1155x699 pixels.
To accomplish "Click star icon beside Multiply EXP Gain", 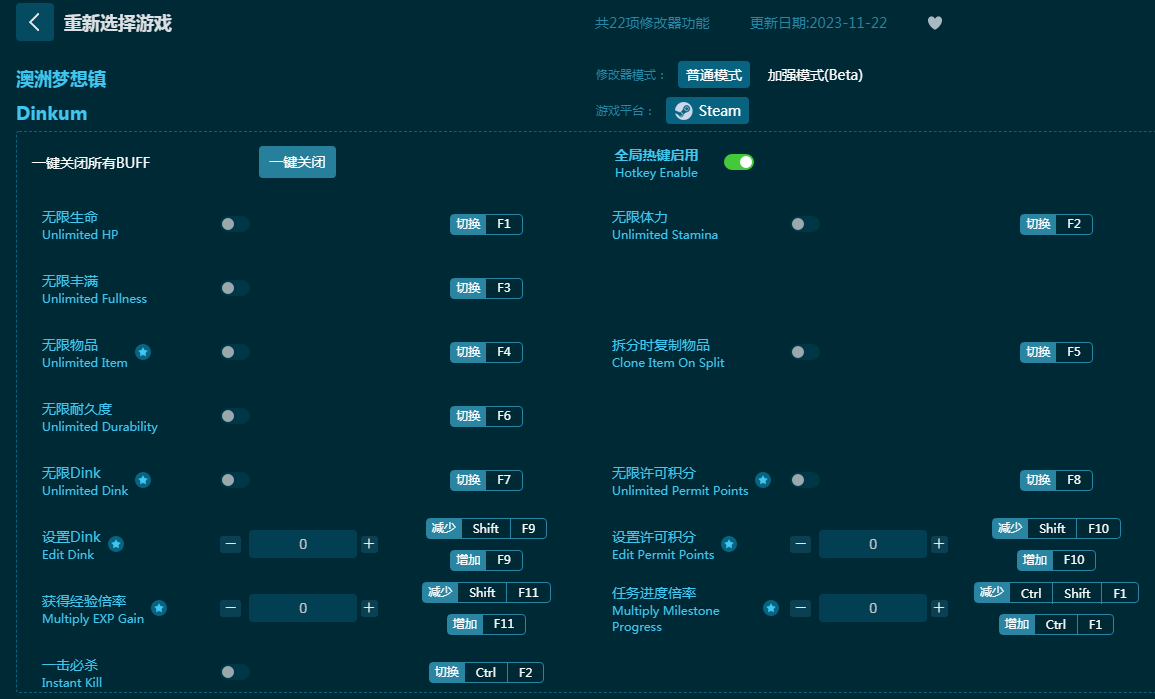I will pos(159,608).
